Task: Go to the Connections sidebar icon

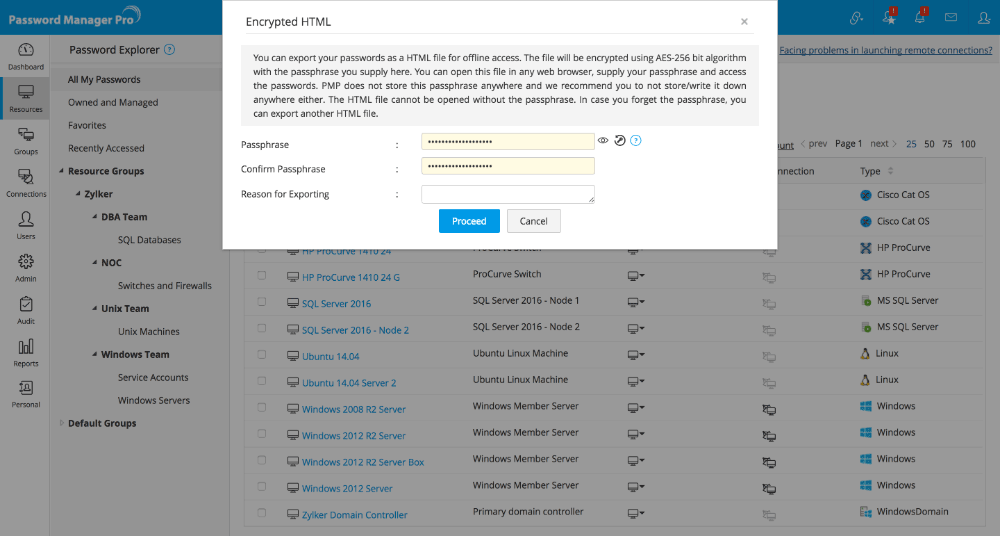Action: point(26,182)
